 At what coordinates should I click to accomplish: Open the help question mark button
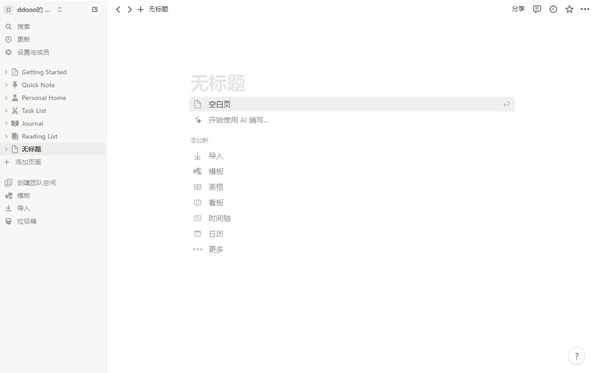(577, 356)
